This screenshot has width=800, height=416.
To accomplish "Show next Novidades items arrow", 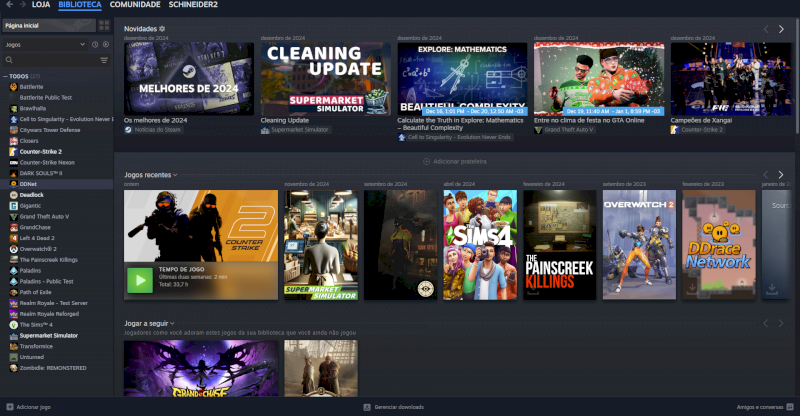I will (781, 29).
